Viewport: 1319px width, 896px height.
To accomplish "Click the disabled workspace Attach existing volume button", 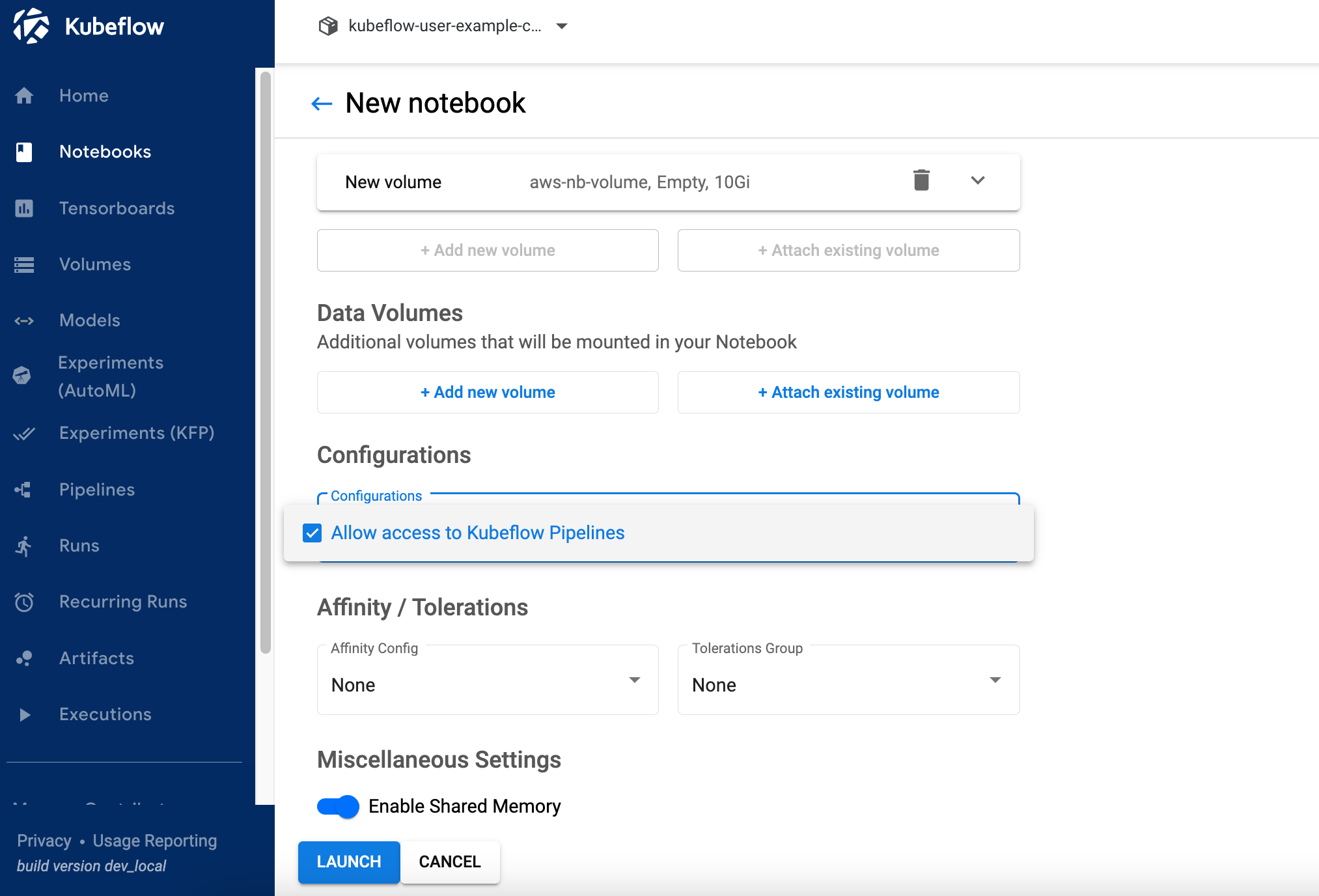I will point(848,250).
